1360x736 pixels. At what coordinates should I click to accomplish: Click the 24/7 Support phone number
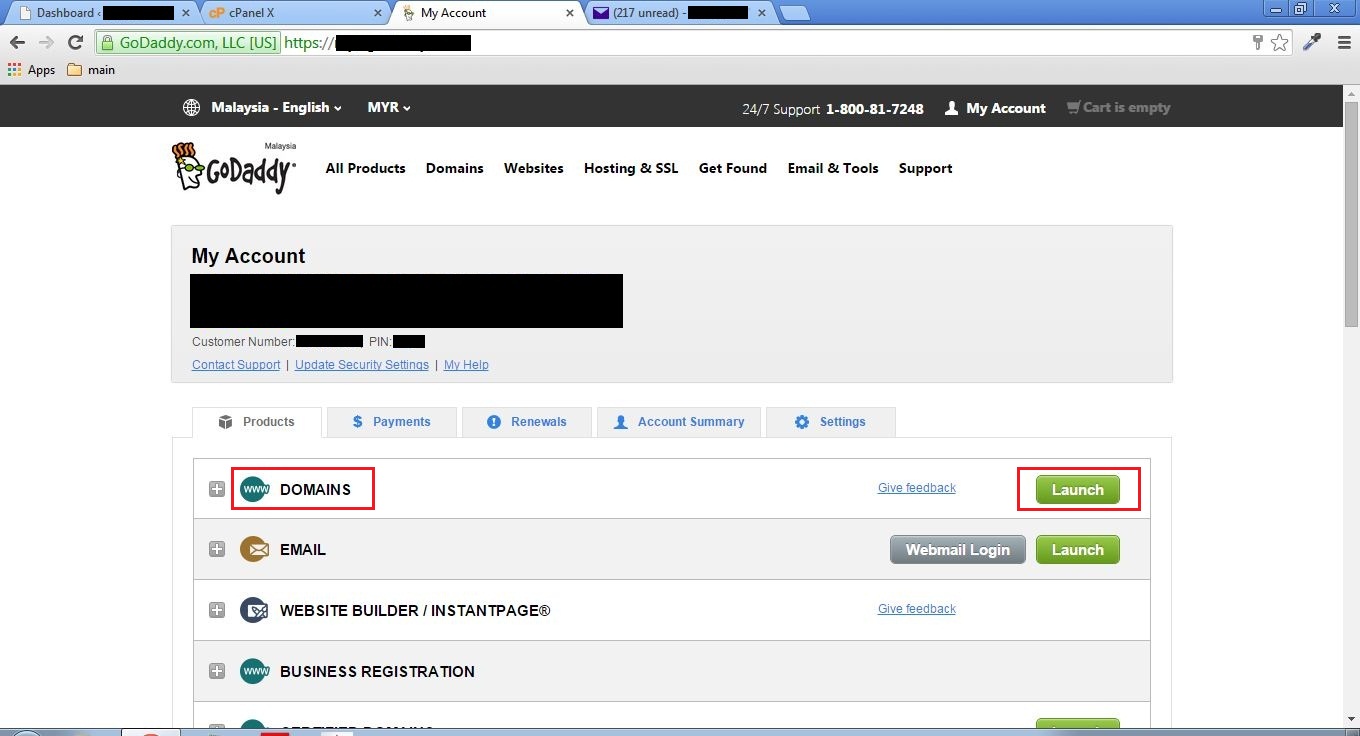[874, 108]
